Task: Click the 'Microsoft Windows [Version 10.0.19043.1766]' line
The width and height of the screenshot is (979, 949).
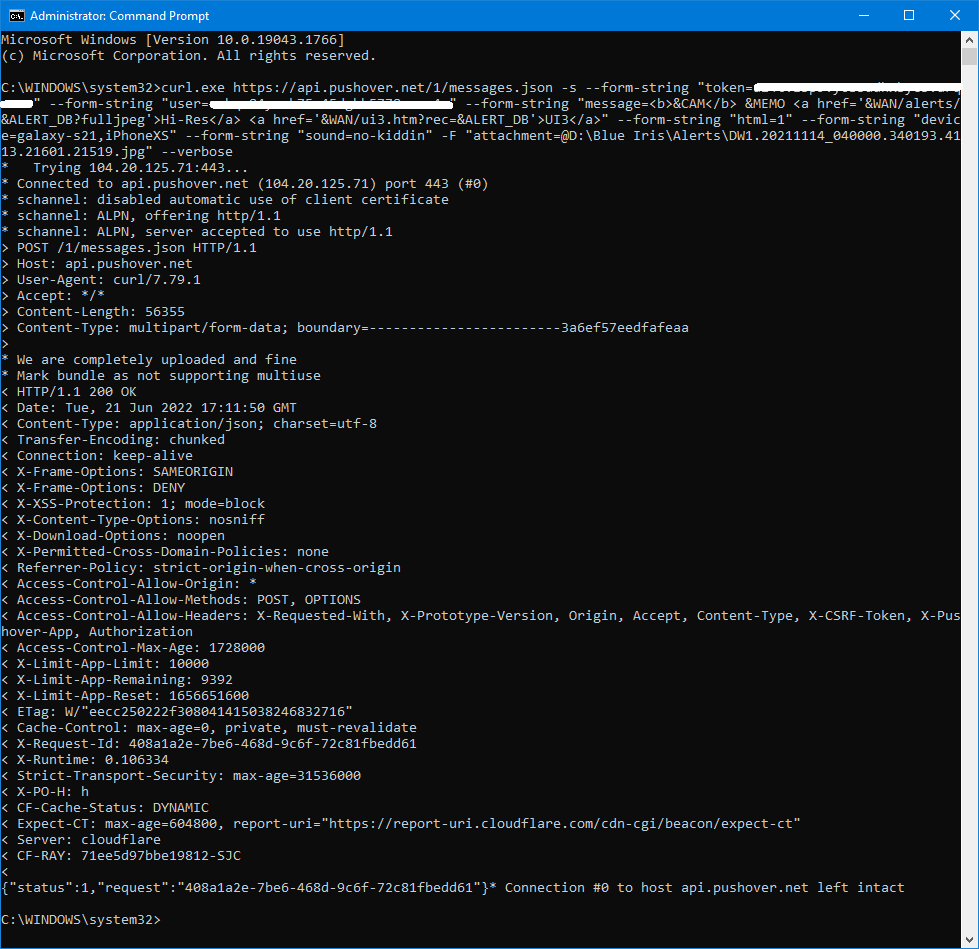Action: 172,39
